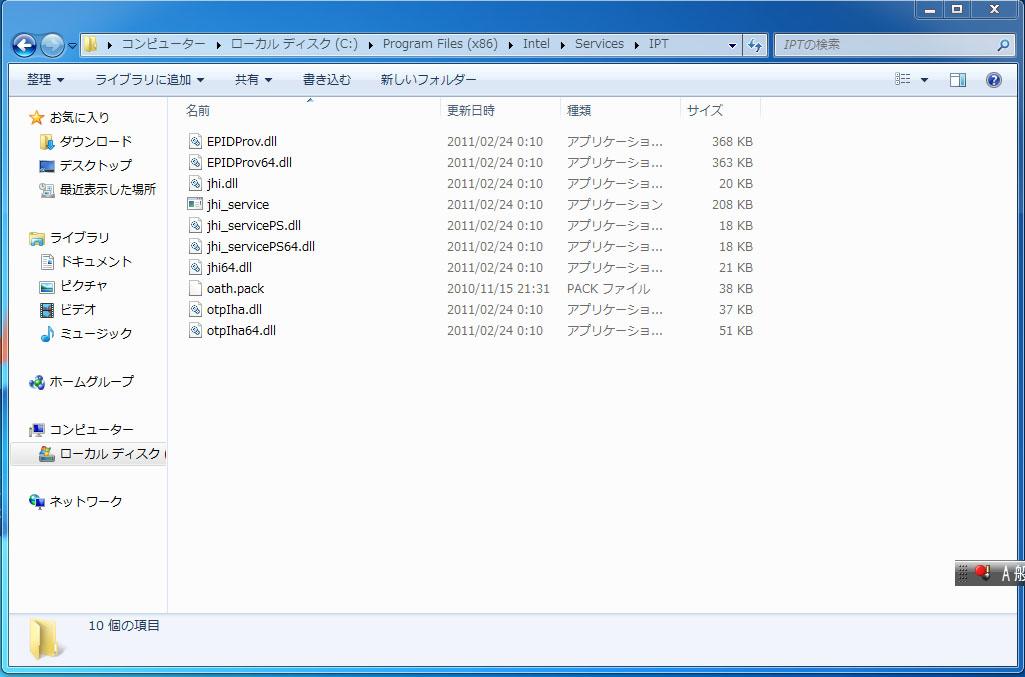Screen dimensions: 1025x677
Task: Open the ミュージック library
Action: click(95, 333)
